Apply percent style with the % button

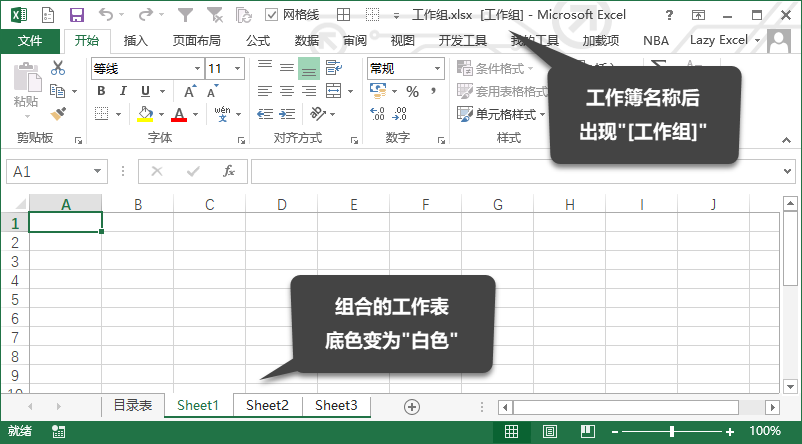[412, 91]
